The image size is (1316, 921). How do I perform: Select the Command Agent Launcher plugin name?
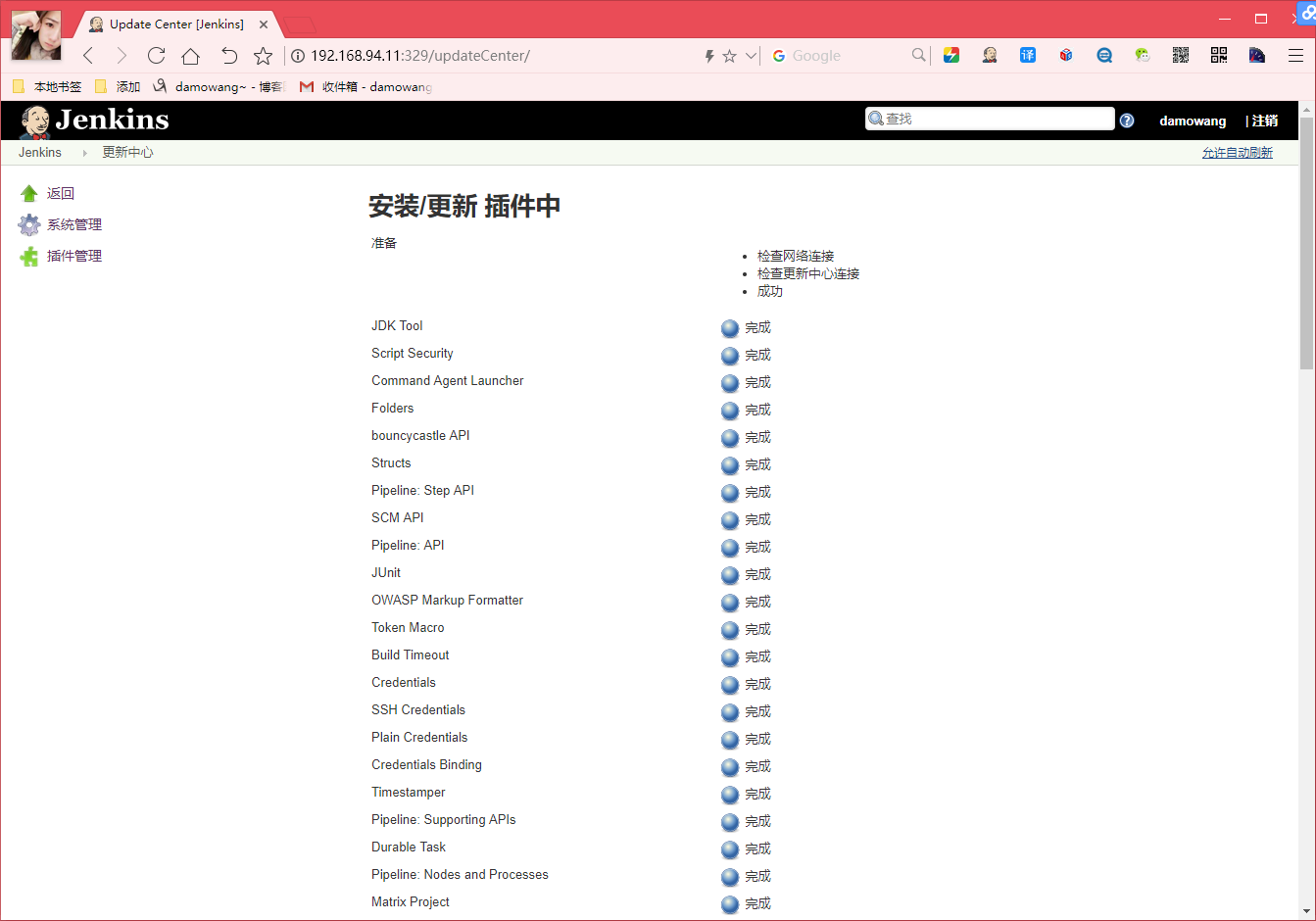click(x=447, y=380)
